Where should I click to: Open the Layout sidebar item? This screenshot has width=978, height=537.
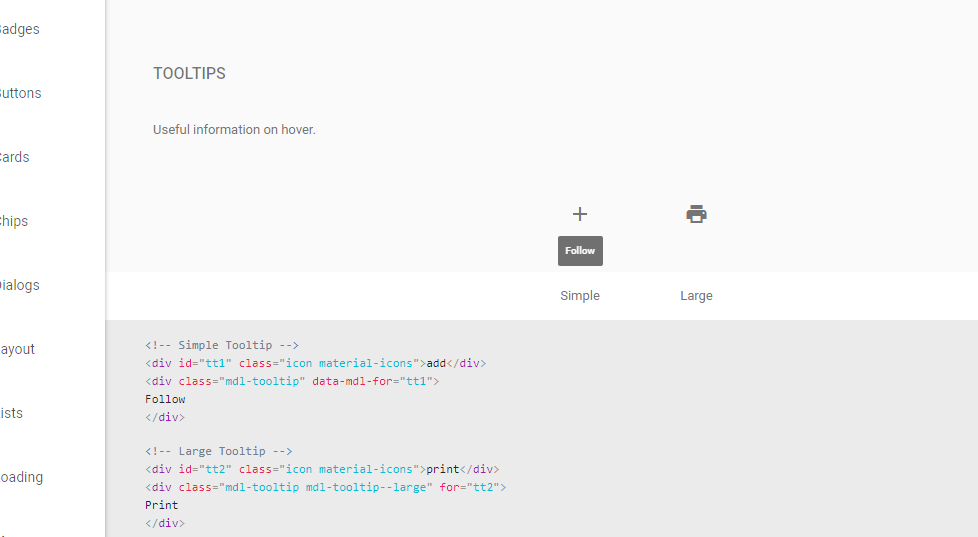pos(18,349)
